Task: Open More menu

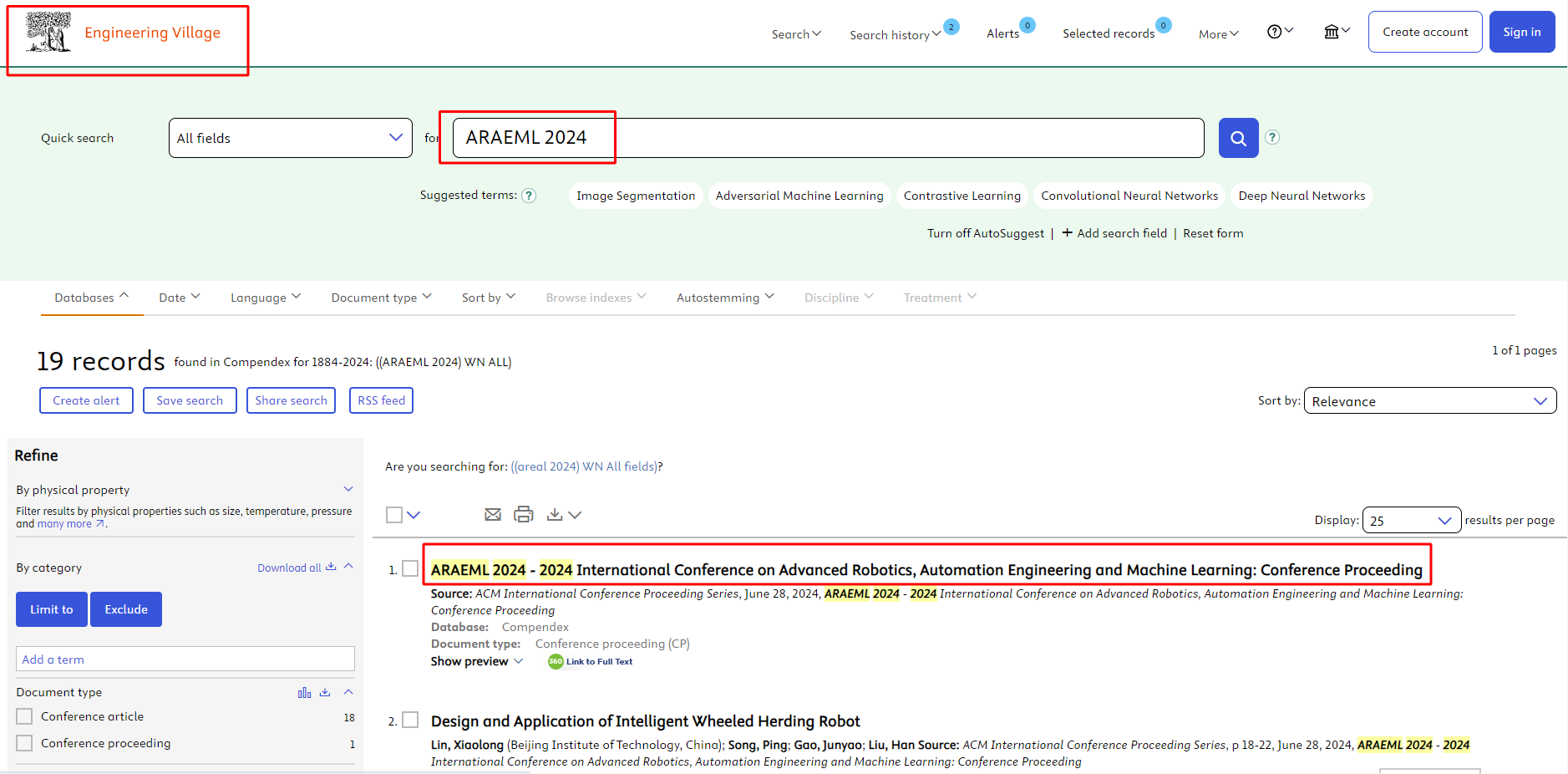Action: pos(1218,34)
